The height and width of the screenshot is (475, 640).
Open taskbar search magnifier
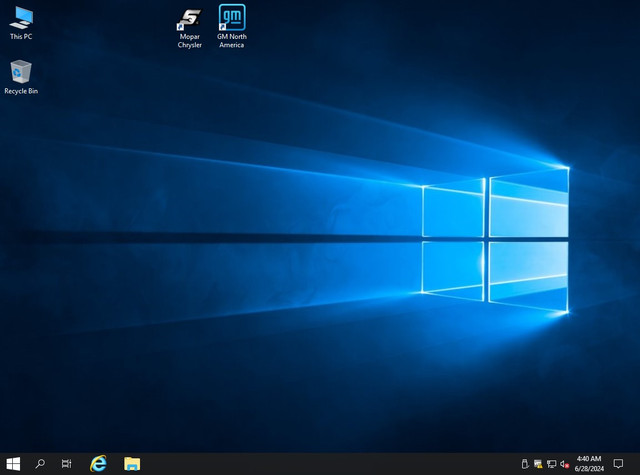[40, 464]
